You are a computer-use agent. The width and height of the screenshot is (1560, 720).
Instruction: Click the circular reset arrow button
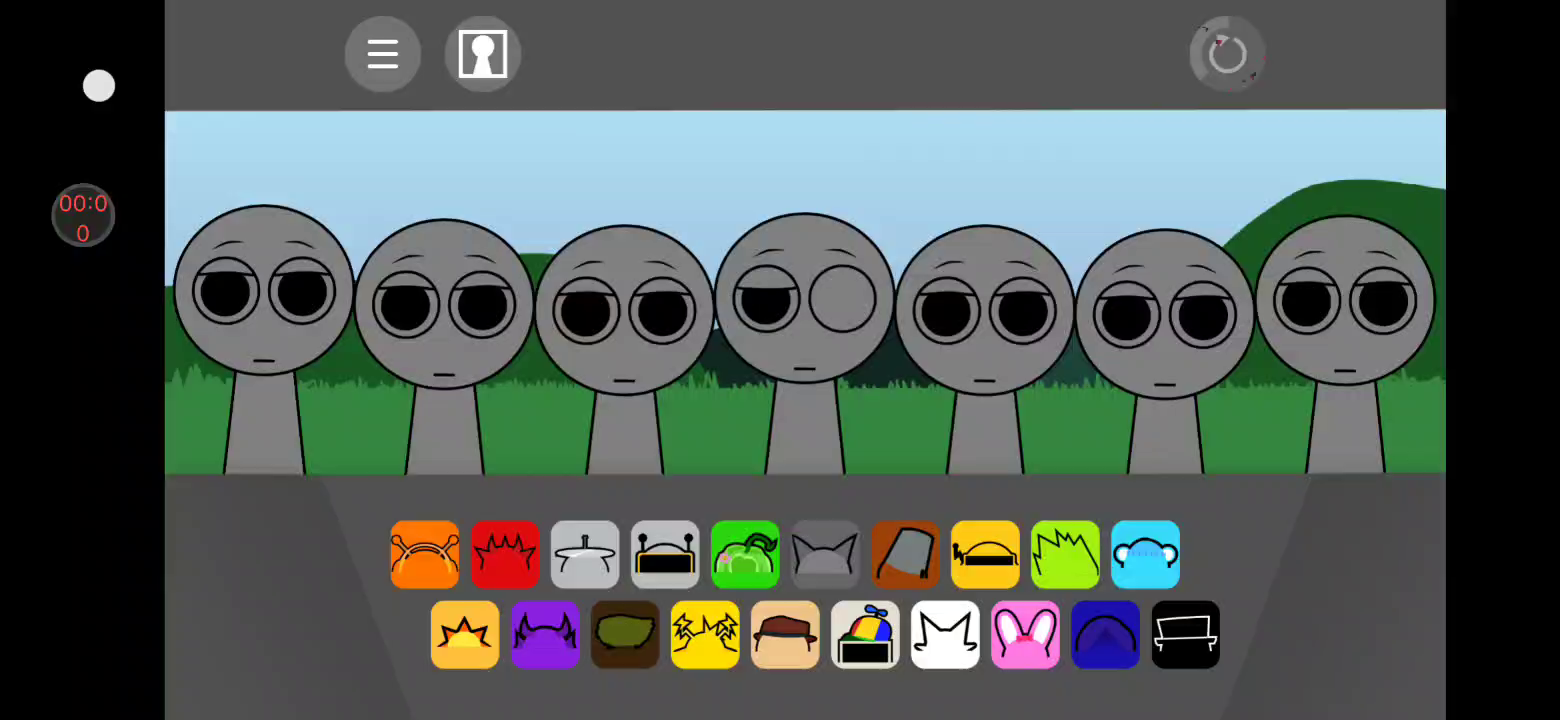(1227, 54)
